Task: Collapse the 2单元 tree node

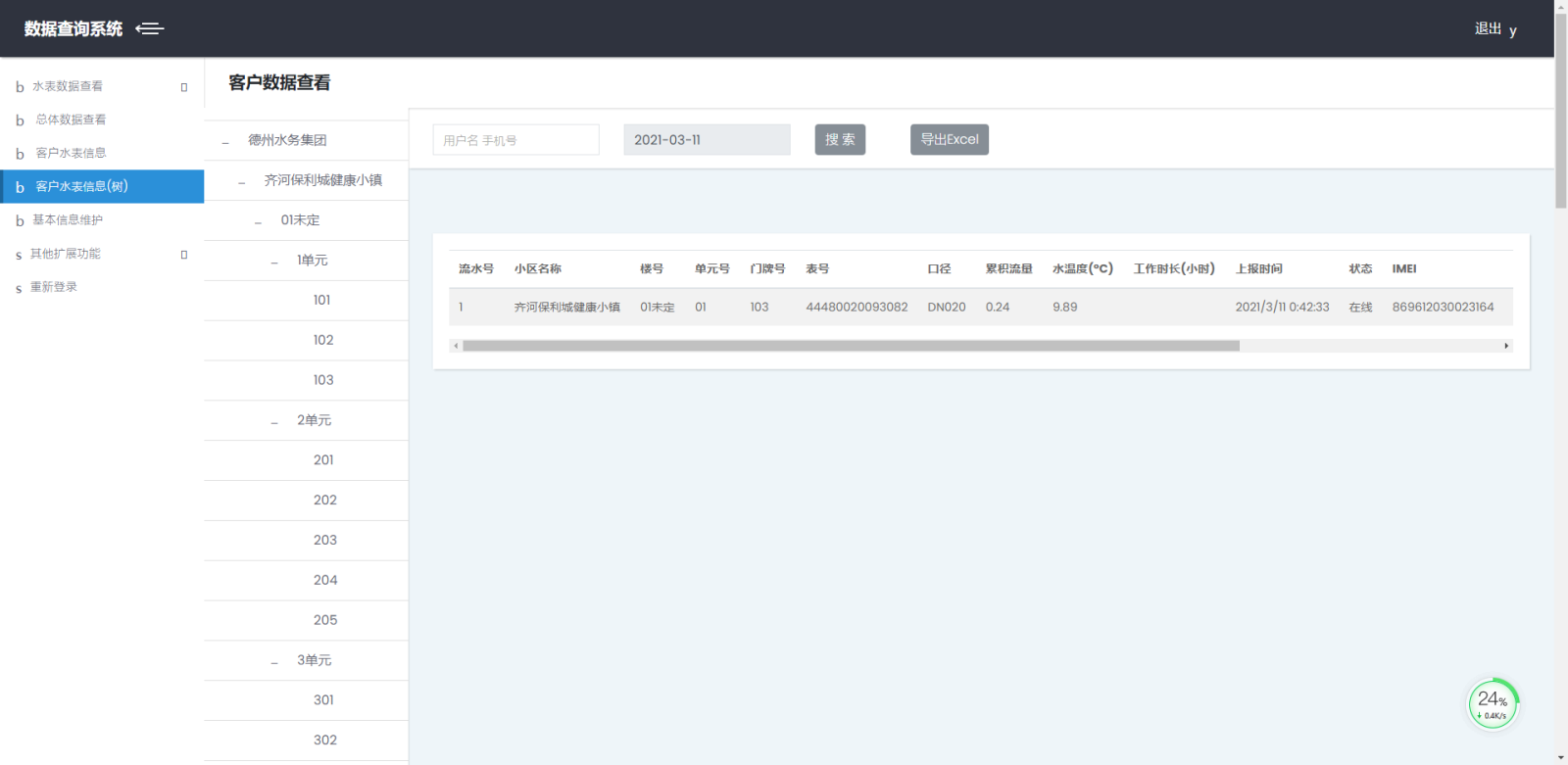Action: click(274, 422)
